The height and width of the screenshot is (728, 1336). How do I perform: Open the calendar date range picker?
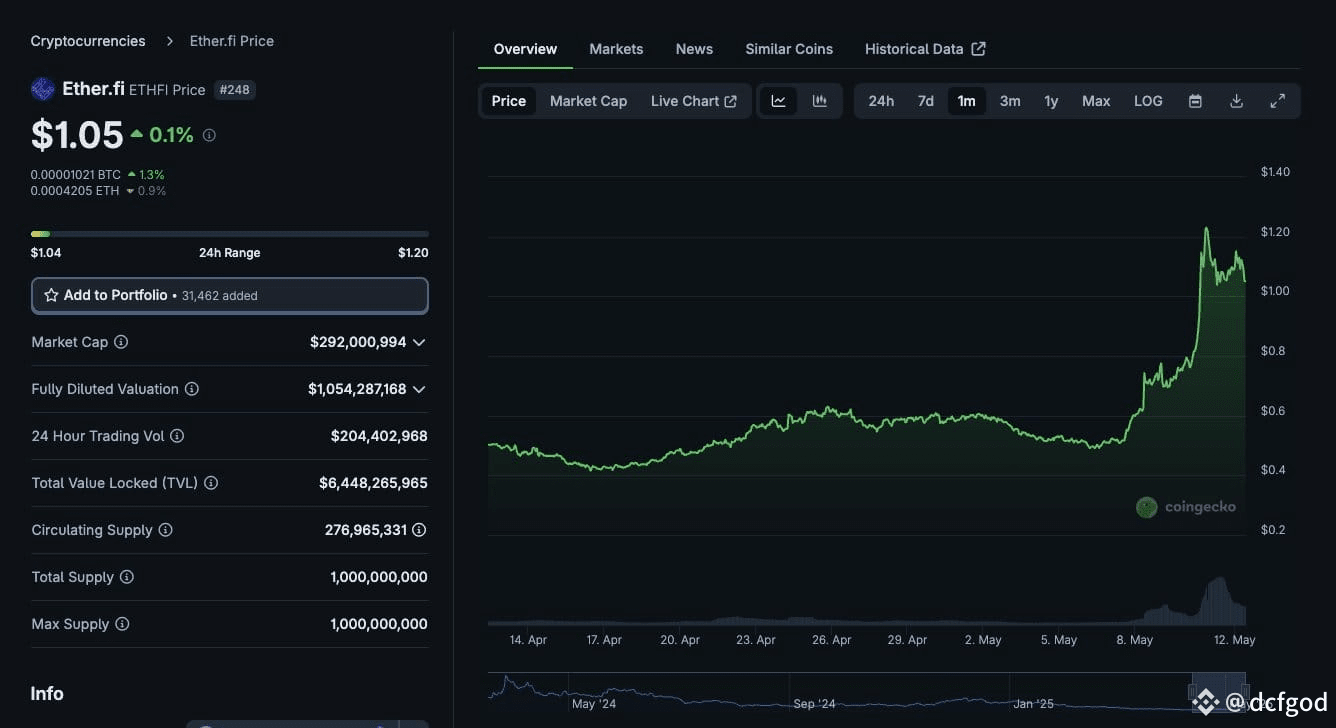[x=1195, y=101]
